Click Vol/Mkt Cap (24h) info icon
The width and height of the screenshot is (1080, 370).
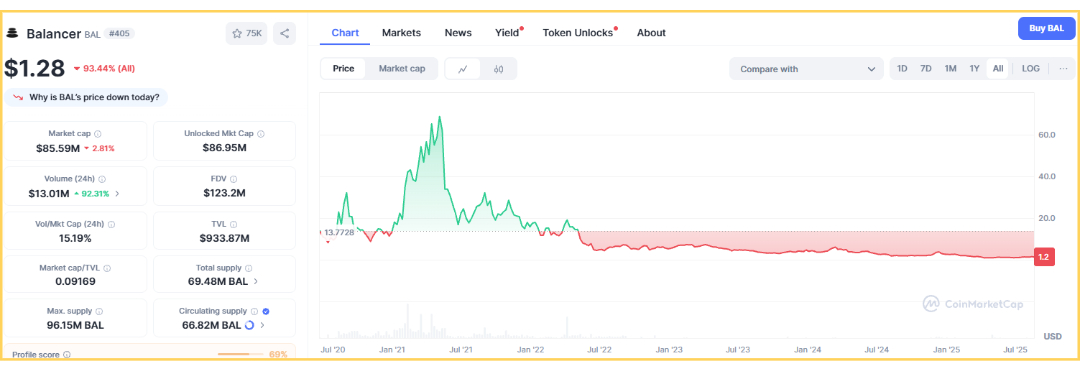[111, 224]
